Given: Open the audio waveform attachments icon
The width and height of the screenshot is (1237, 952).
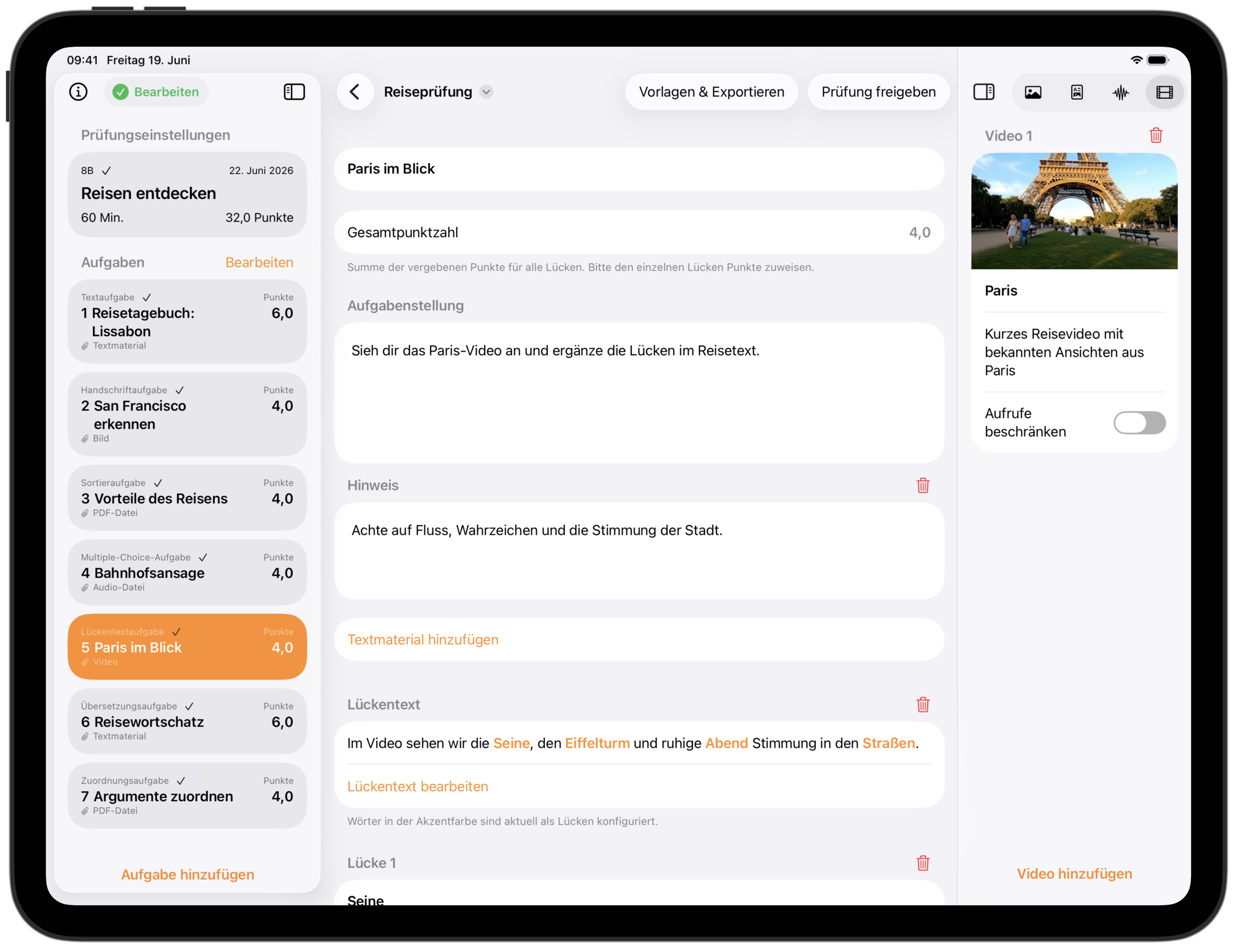Looking at the screenshot, I should click(x=1120, y=92).
